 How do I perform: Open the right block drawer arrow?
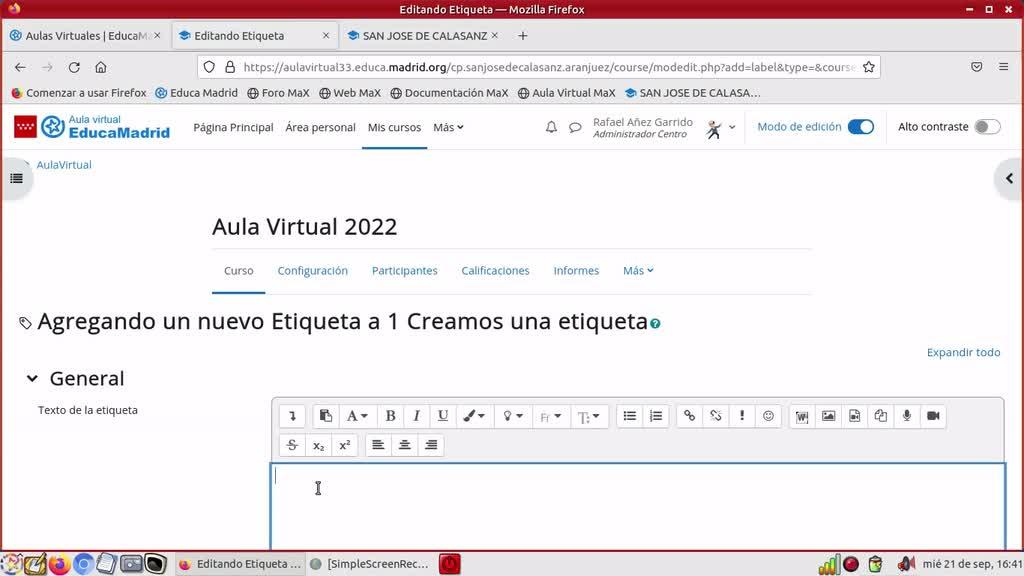(1010, 178)
